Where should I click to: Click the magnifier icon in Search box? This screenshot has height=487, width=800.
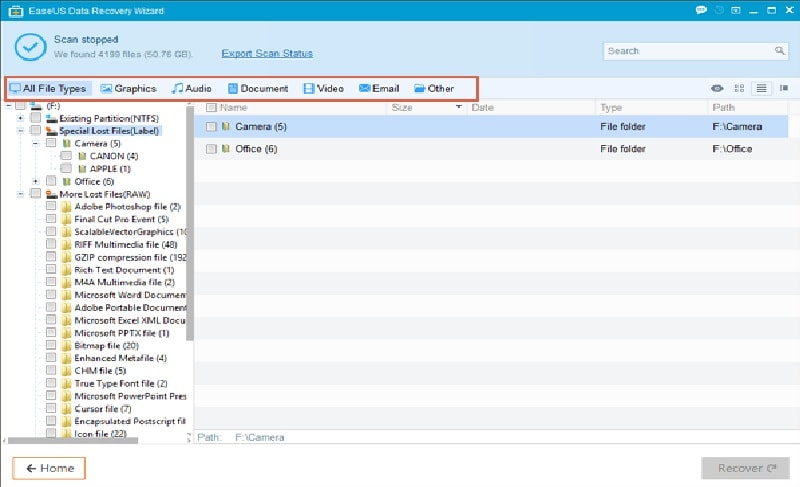click(779, 50)
